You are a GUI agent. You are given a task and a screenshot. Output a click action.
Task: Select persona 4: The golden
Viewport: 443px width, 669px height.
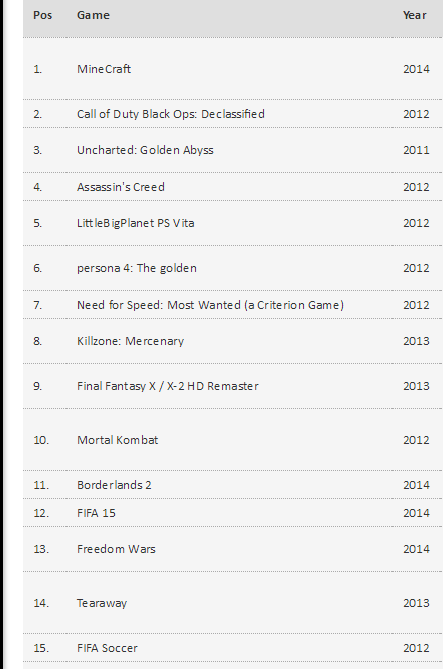click(x=137, y=268)
